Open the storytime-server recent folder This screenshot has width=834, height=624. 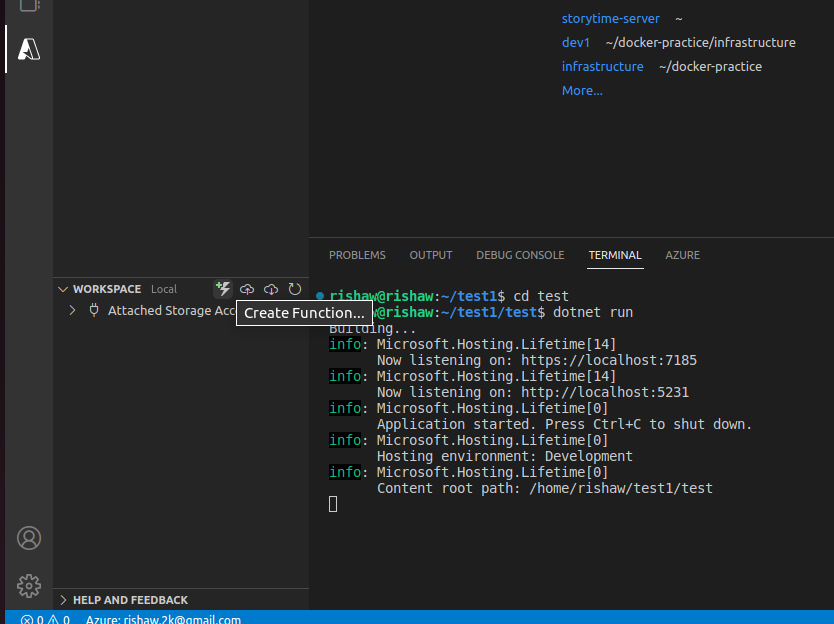pos(610,19)
